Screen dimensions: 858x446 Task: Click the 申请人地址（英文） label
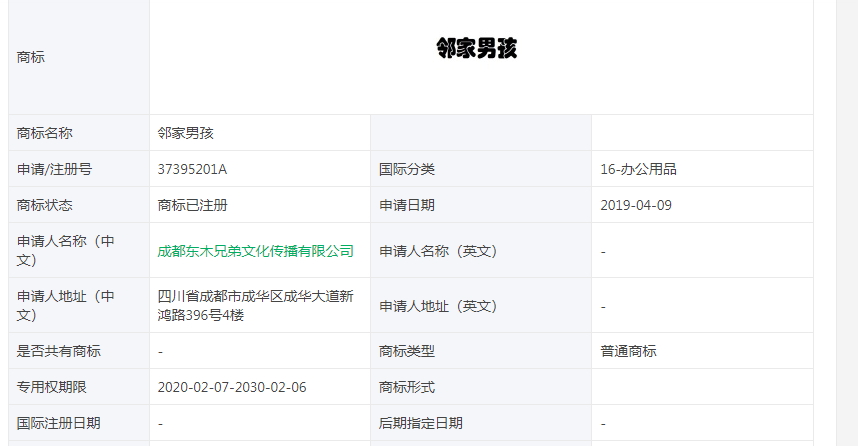click(x=438, y=306)
